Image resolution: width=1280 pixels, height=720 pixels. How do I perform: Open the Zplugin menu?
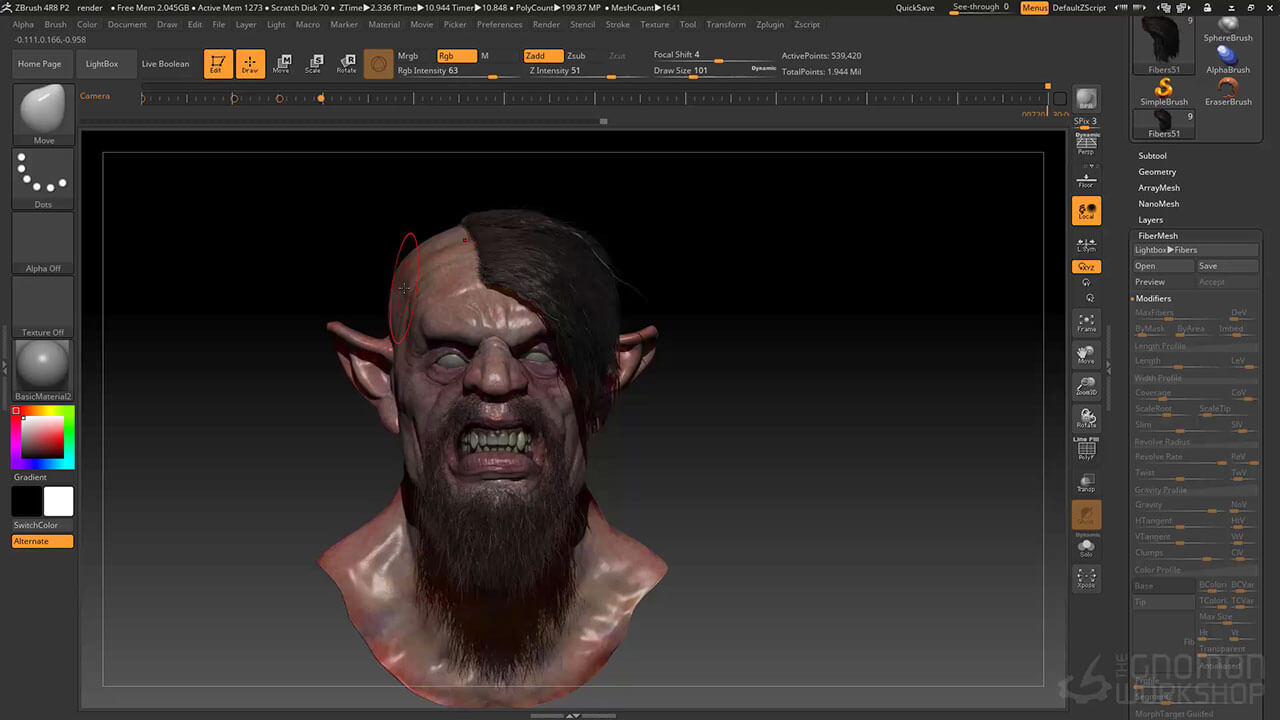tap(770, 24)
